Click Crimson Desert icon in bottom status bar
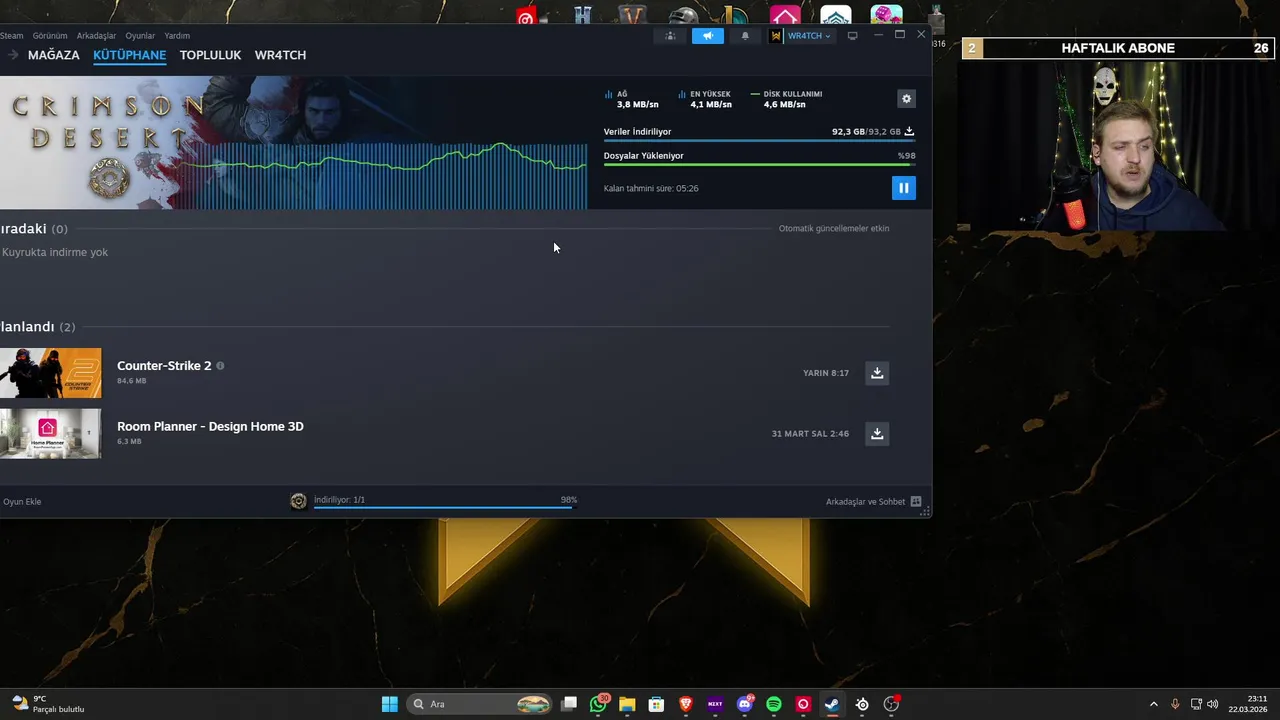The width and height of the screenshot is (1280, 720). tap(298, 502)
